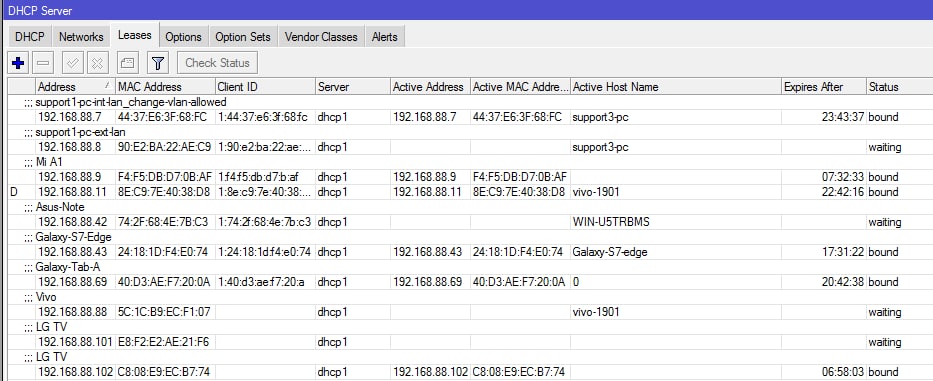Click the Vivo comment row

(470, 296)
